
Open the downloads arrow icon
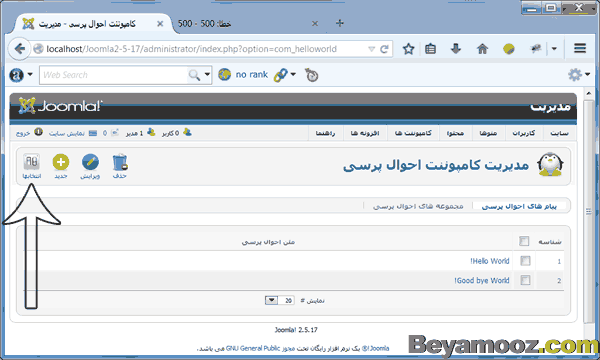click(456, 49)
